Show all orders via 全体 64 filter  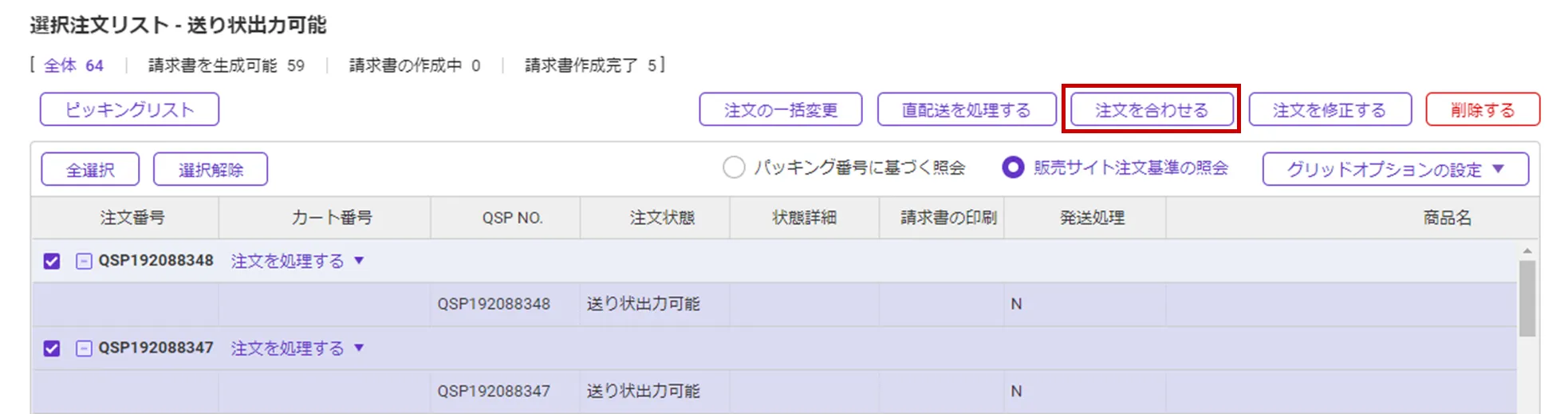click(x=73, y=65)
